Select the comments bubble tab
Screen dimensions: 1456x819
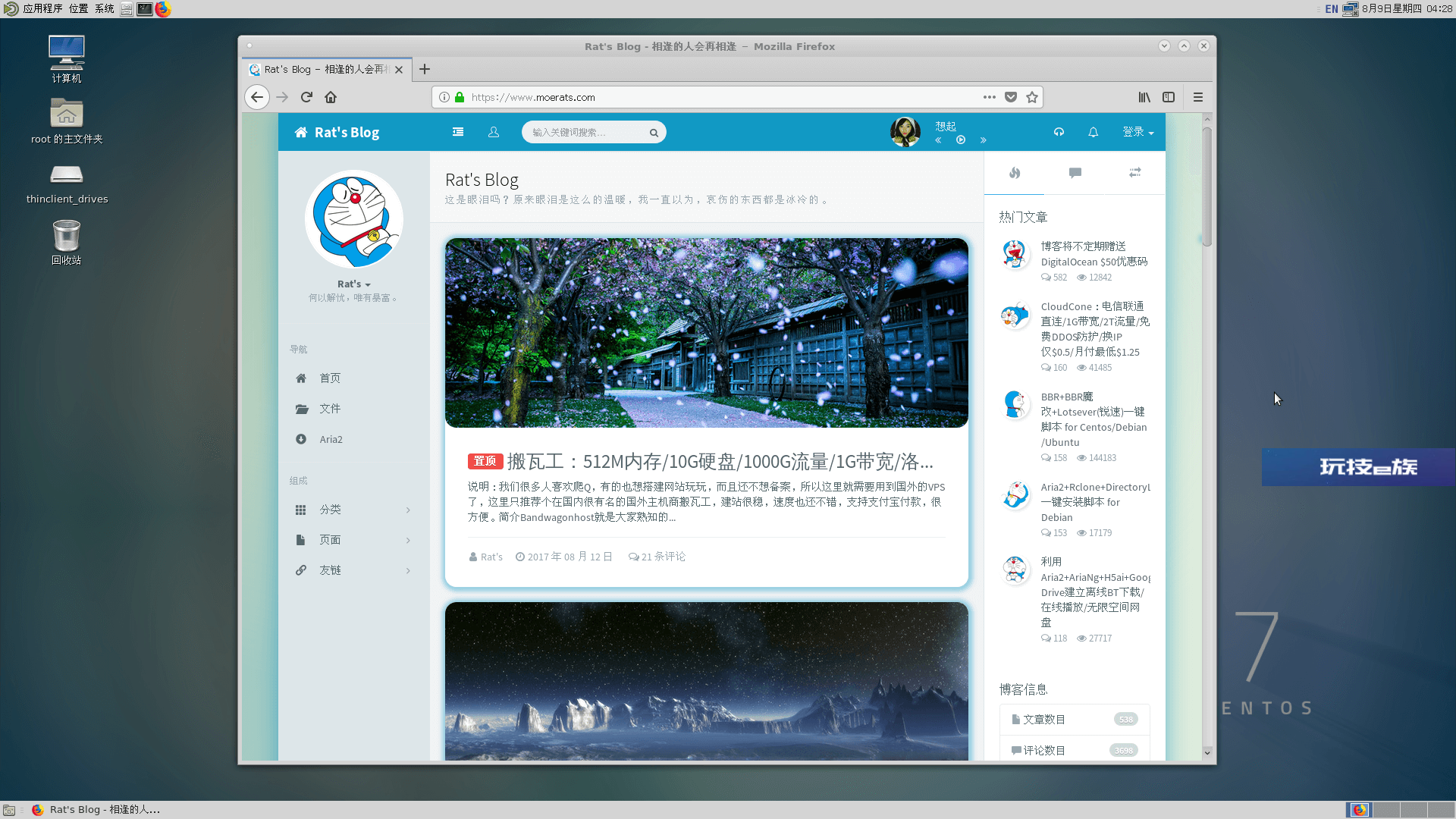tap(1075, 173)
